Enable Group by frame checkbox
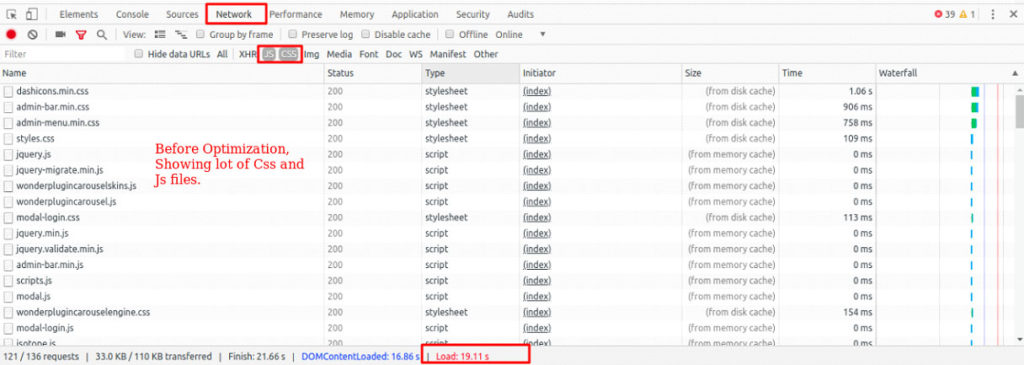 click(200, 35)
